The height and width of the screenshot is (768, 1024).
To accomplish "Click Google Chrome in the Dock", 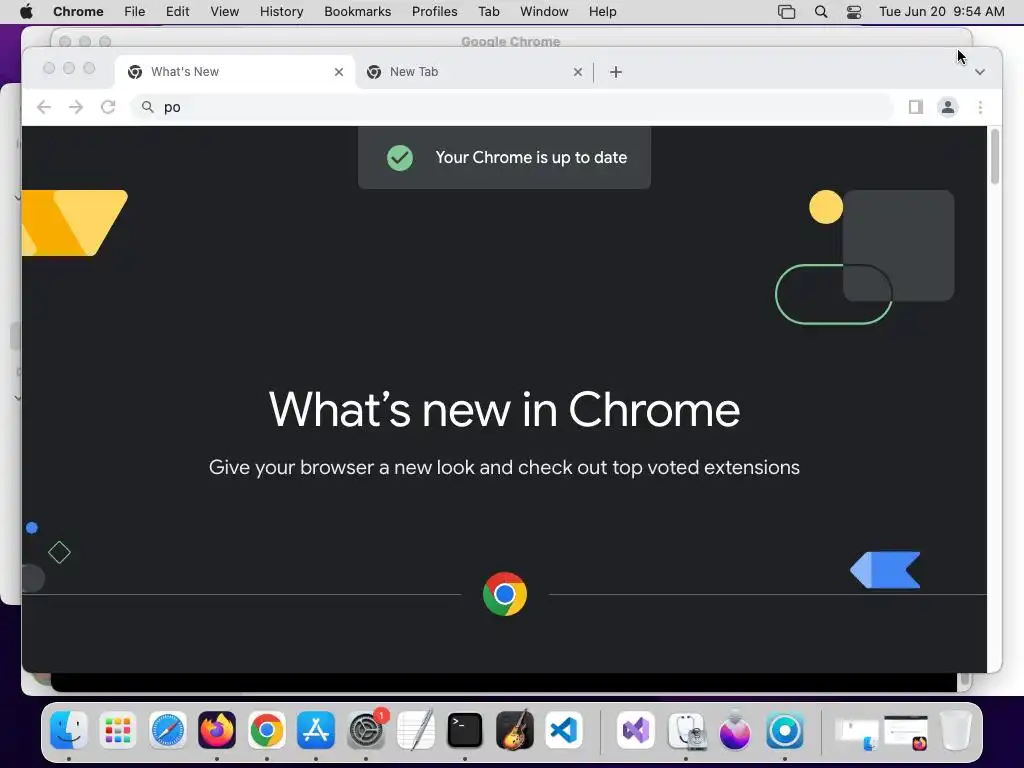I will [266, 730].
